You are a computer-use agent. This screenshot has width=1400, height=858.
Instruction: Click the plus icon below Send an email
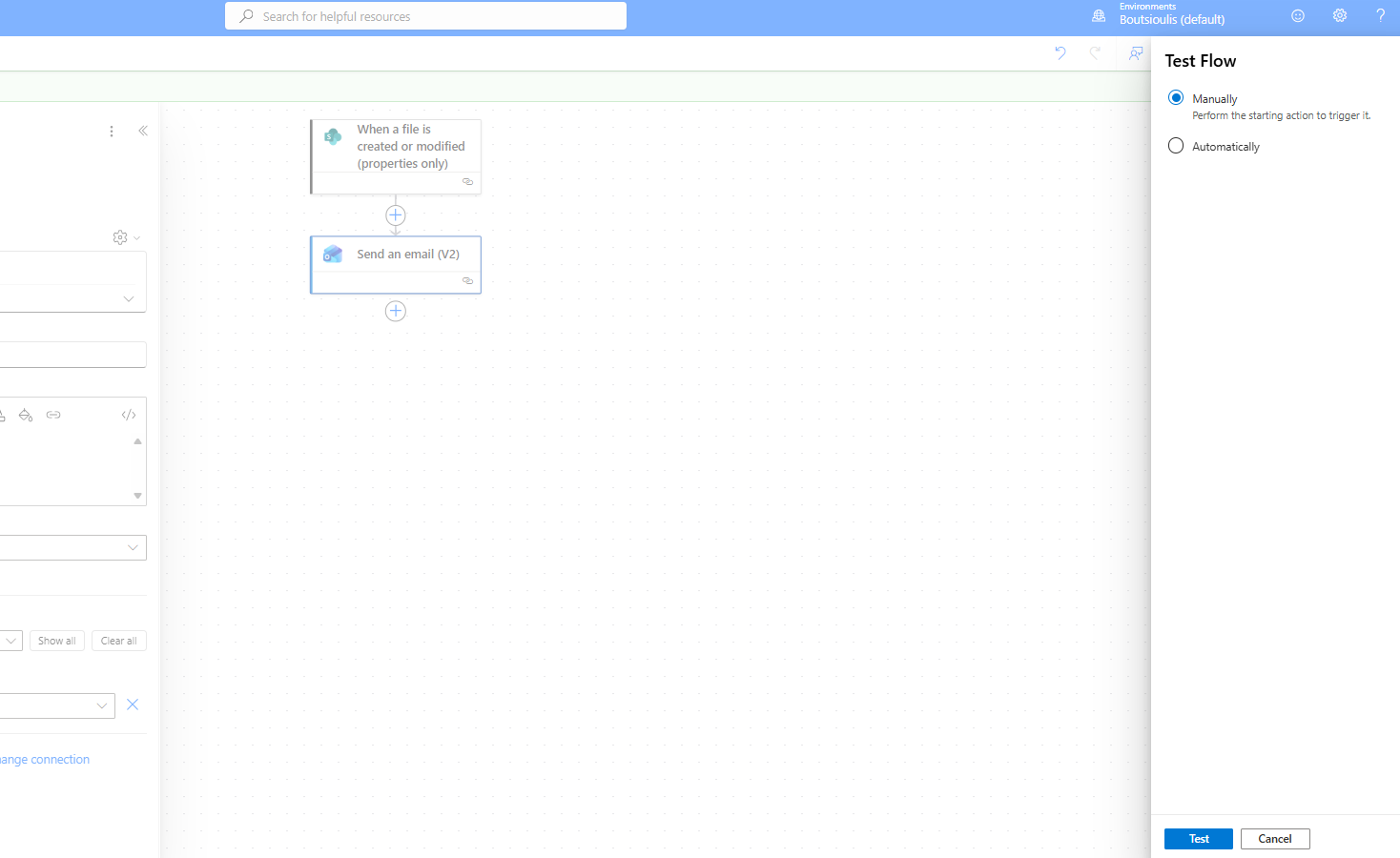[x=396, y=312]
